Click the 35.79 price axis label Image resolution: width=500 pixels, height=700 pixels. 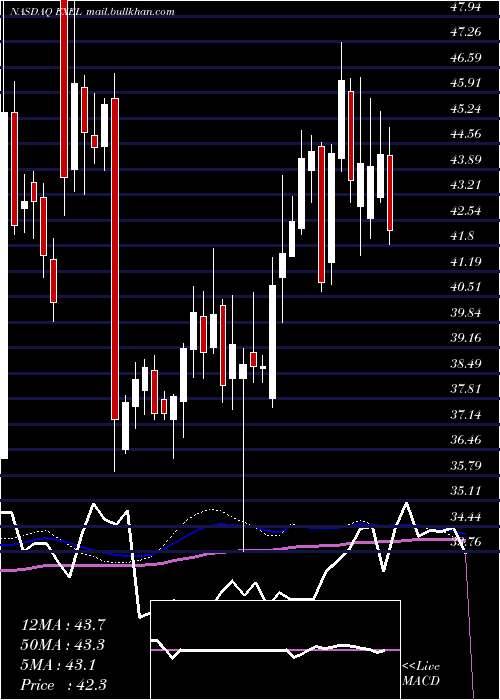466,466
